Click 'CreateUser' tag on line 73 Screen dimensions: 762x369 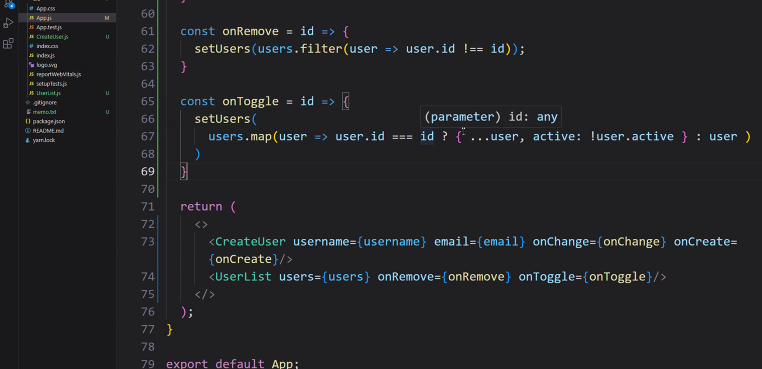coord(250,241)
